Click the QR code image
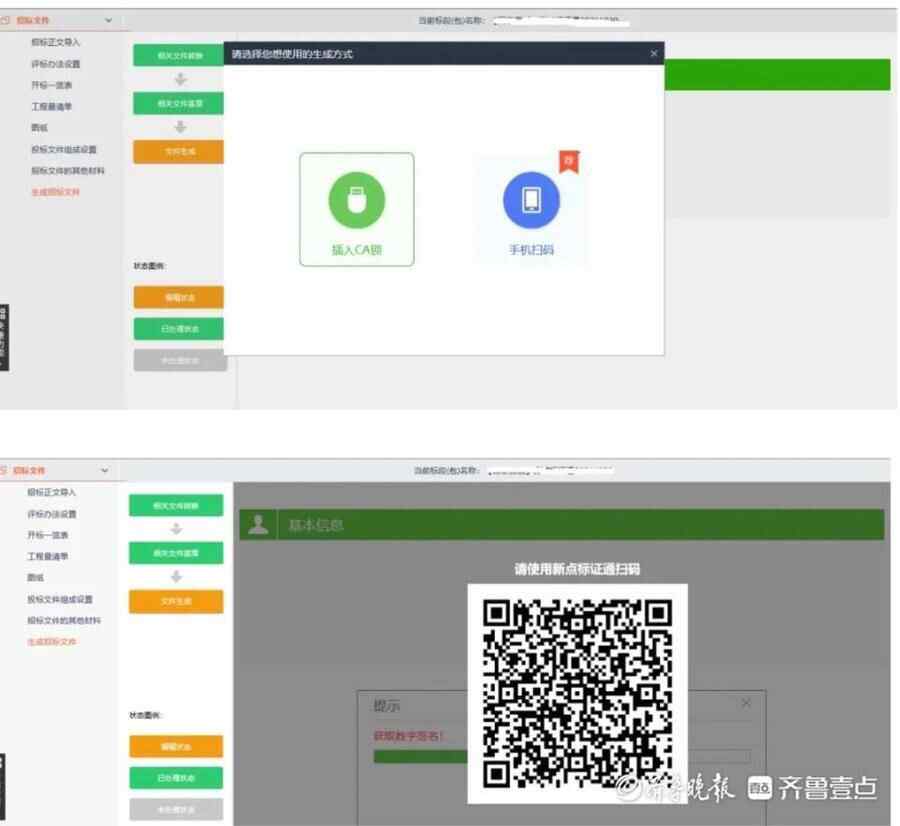Viewport: 900px width, 826px height. point(577,693)
